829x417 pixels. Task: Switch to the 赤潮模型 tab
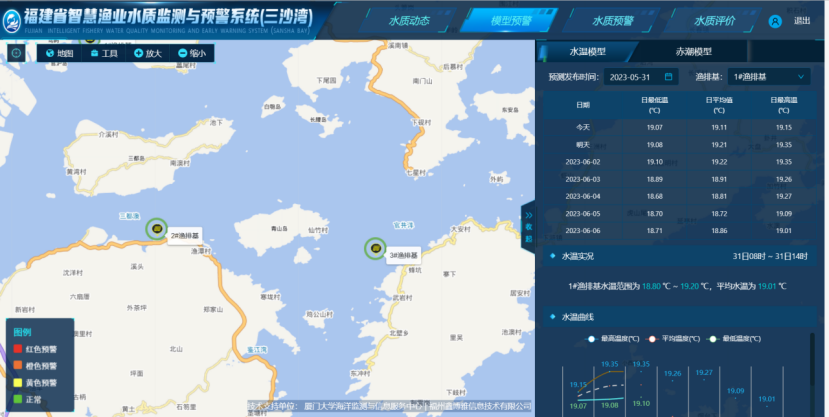688,51
